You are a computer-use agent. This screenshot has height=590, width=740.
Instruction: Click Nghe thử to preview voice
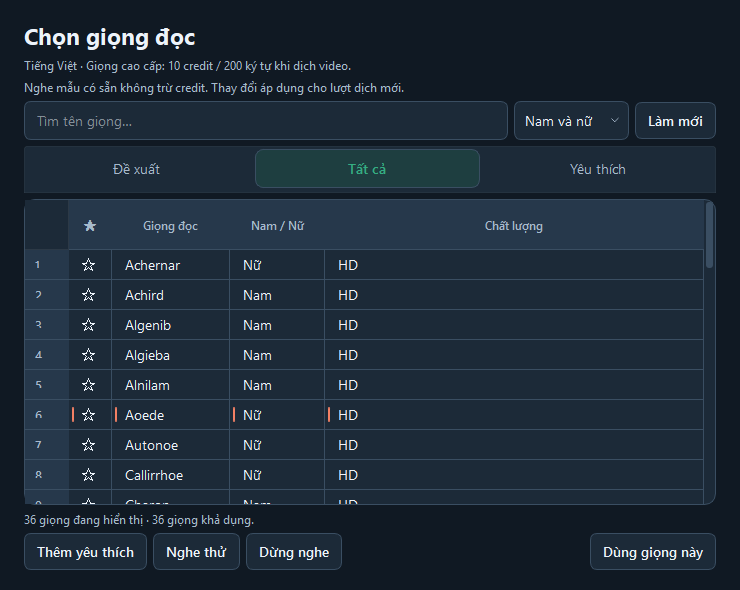[196, 552]
